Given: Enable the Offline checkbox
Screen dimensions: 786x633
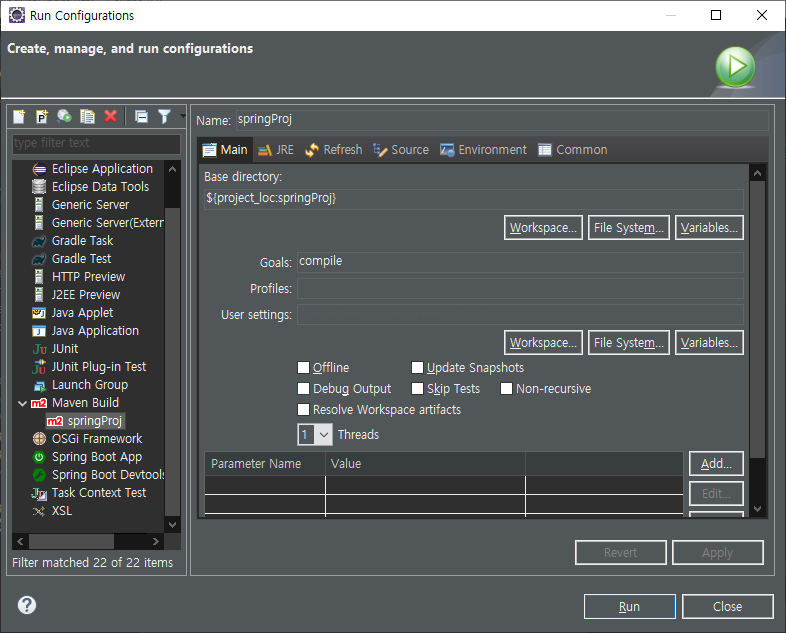Looking at the screenshot, I should [x=303, y=368].
